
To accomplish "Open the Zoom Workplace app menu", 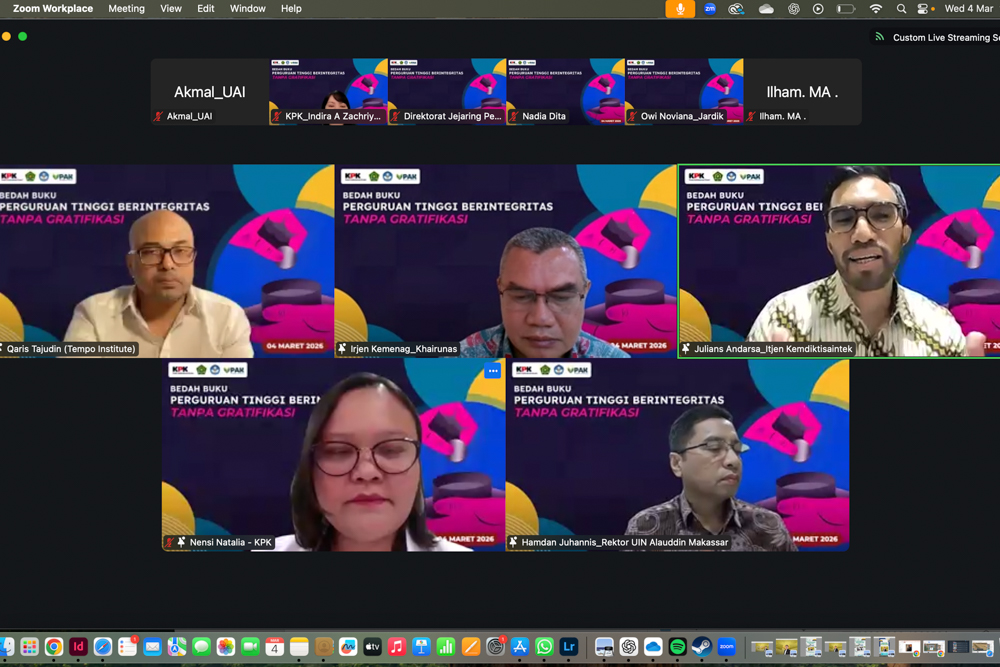I will (53, 9).
